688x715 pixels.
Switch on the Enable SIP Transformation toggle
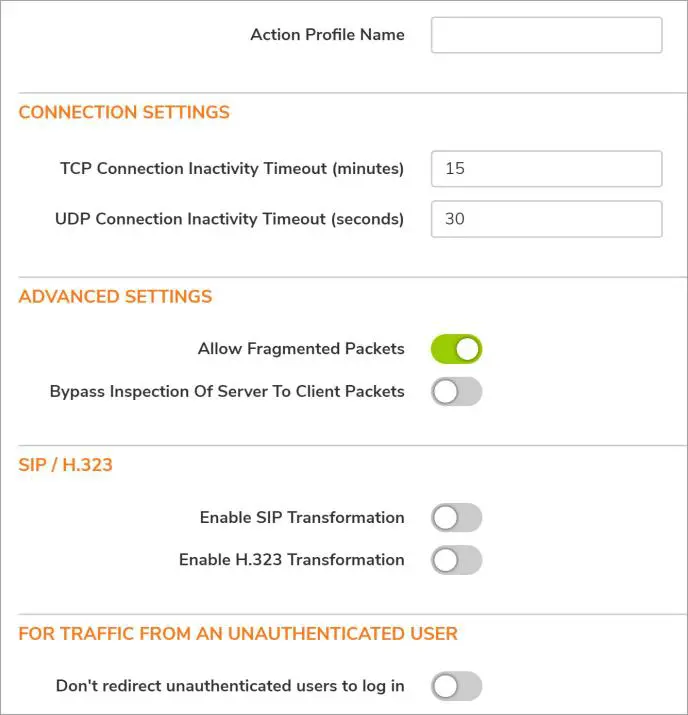coord(457,518)
